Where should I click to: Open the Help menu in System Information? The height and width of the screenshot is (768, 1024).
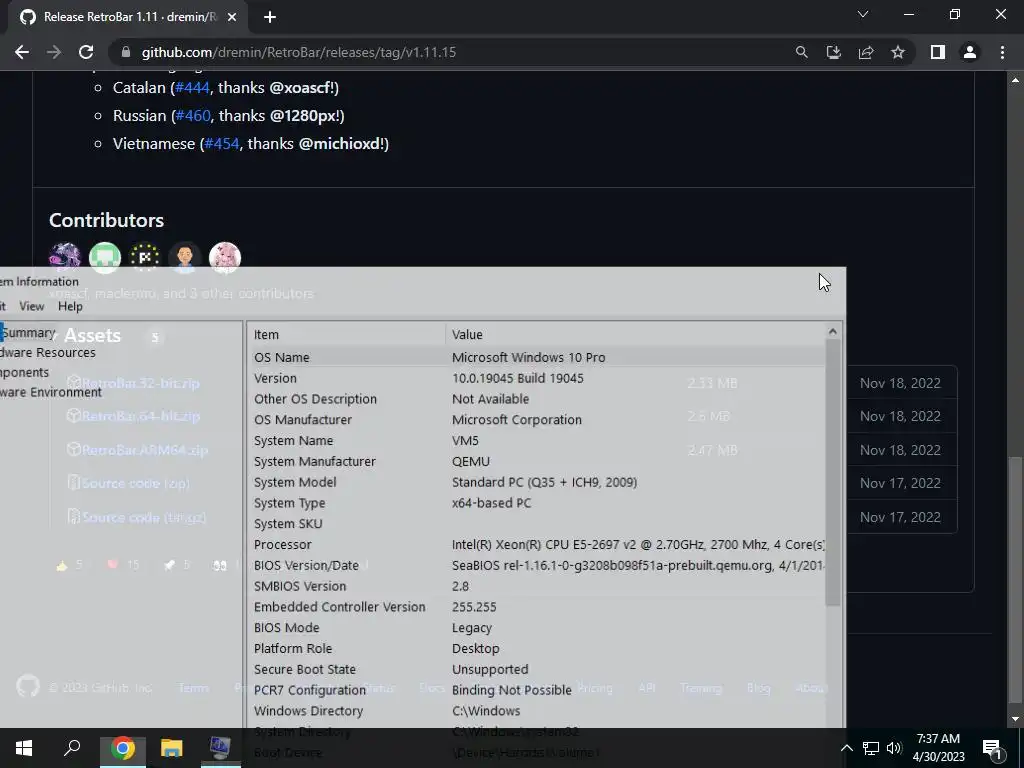(x=70, y=306)
